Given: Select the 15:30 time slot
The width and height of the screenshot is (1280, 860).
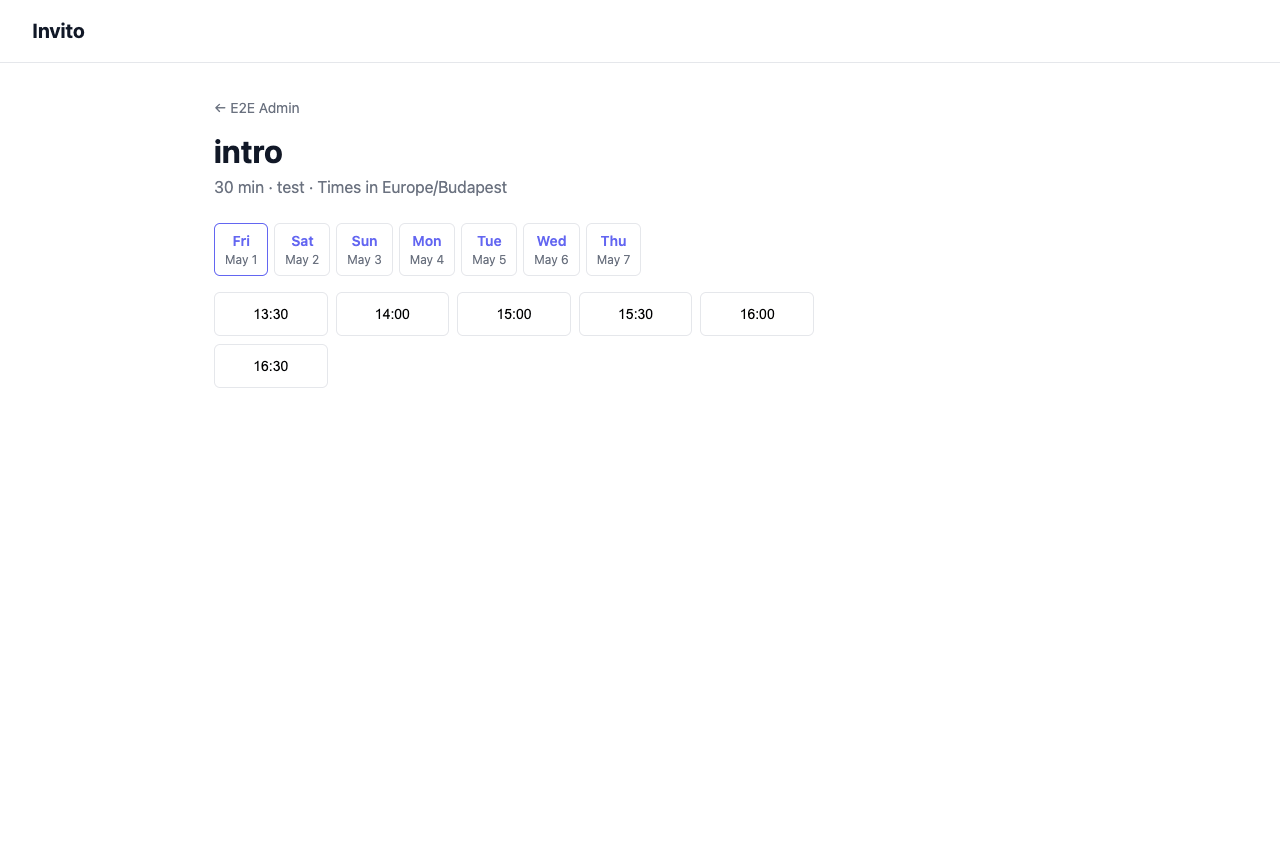Looking at the screenshot, I should (x=635, y=314).
